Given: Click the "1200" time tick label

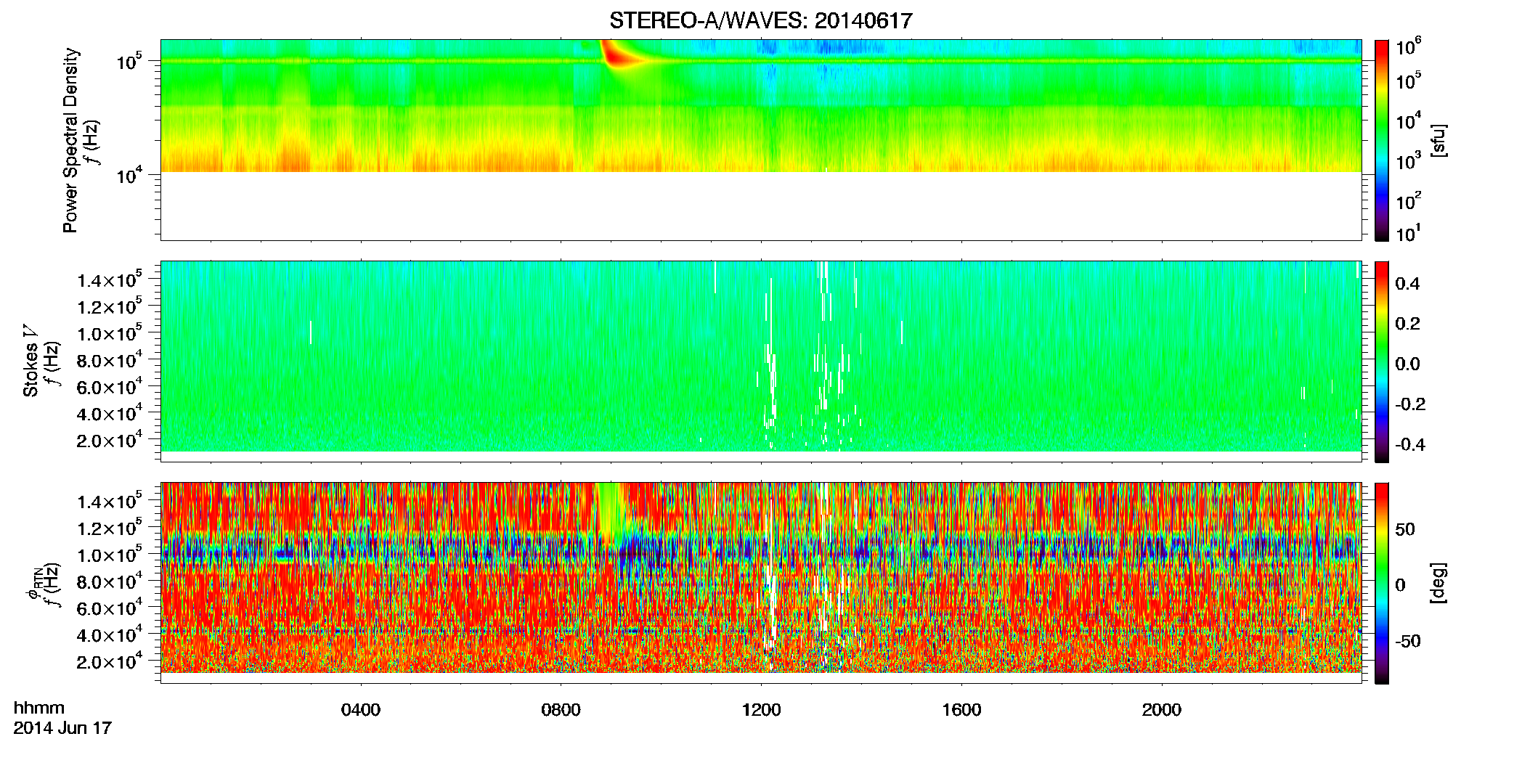Looking at the screenshot, I should point(761,710).
